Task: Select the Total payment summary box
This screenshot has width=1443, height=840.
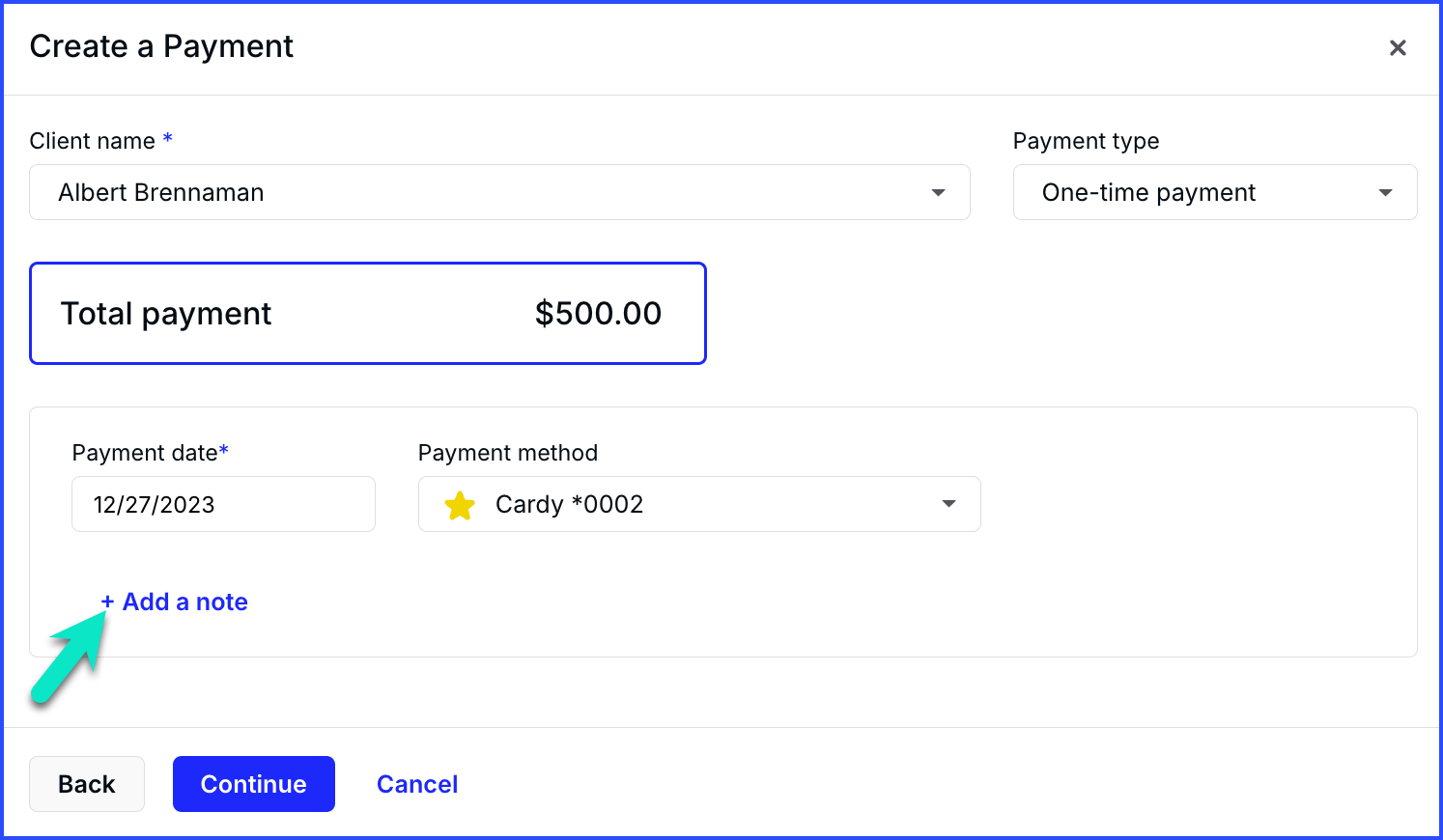Action: (x=368, y=314)
